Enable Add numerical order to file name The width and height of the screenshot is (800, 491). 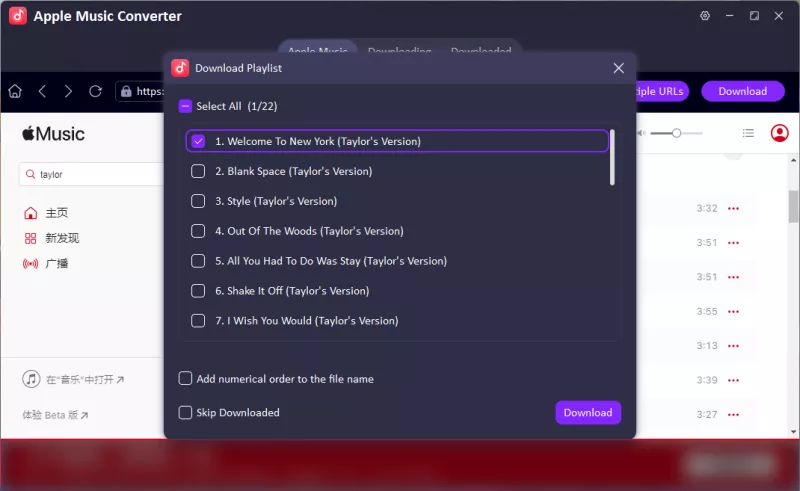tap(185, 378)
